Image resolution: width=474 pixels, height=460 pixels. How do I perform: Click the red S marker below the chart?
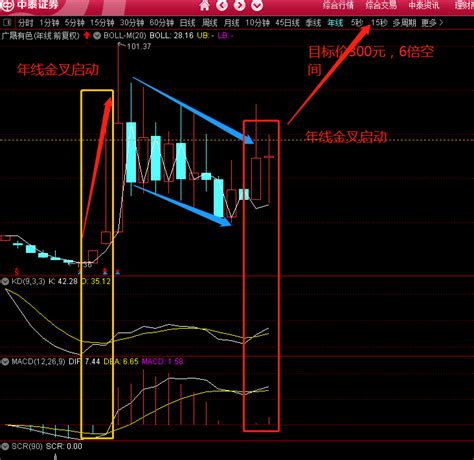pos(16,271)
